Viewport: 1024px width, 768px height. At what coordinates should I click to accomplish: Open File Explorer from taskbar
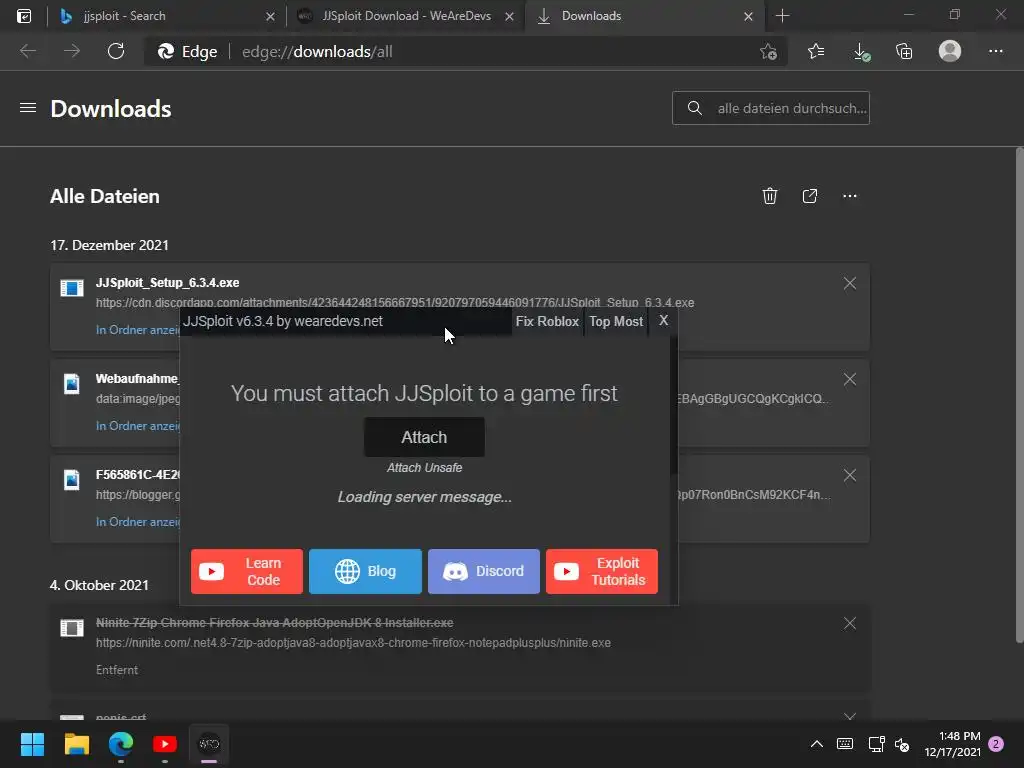[76, 744]
